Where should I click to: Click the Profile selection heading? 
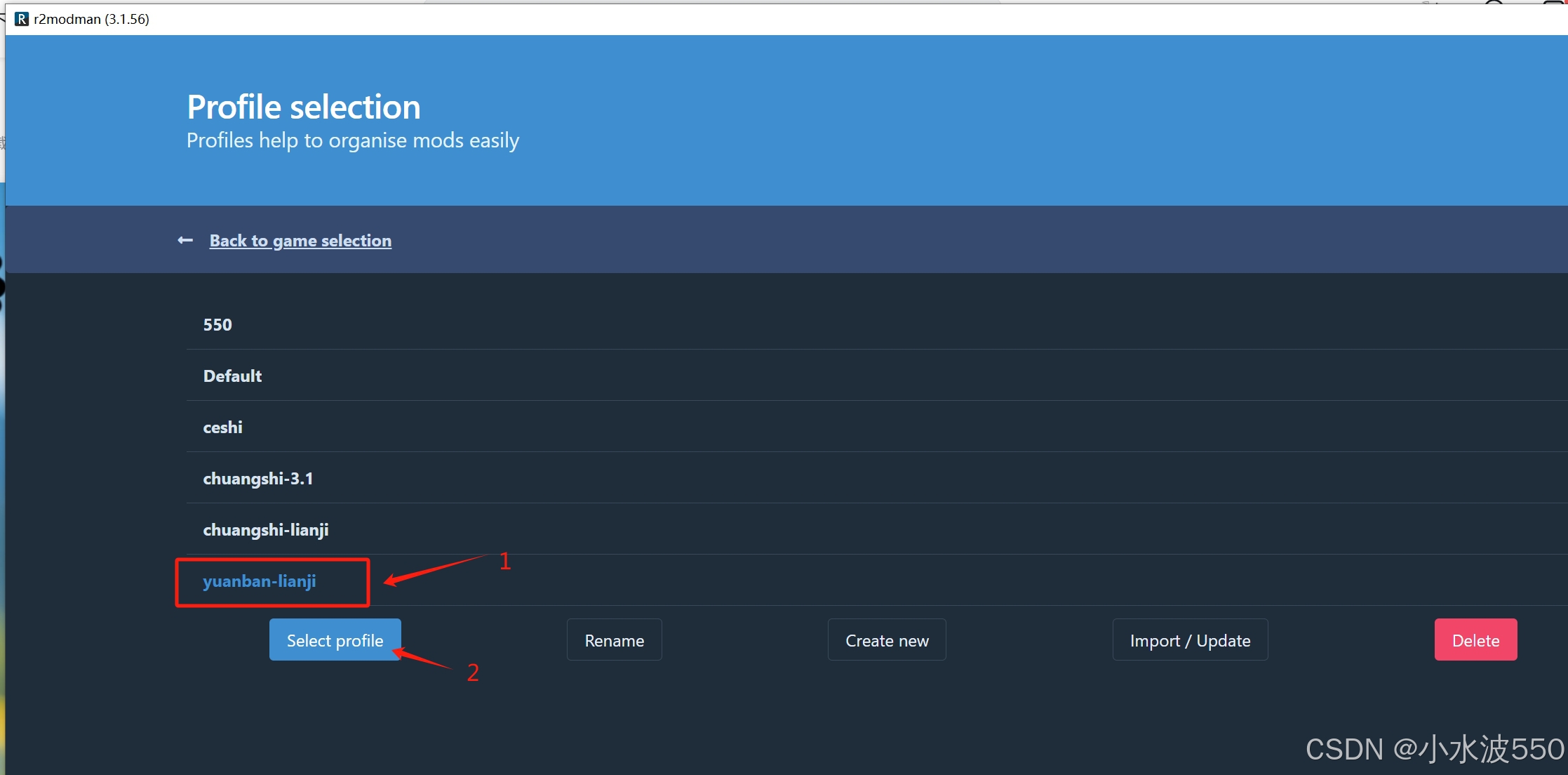303,107
